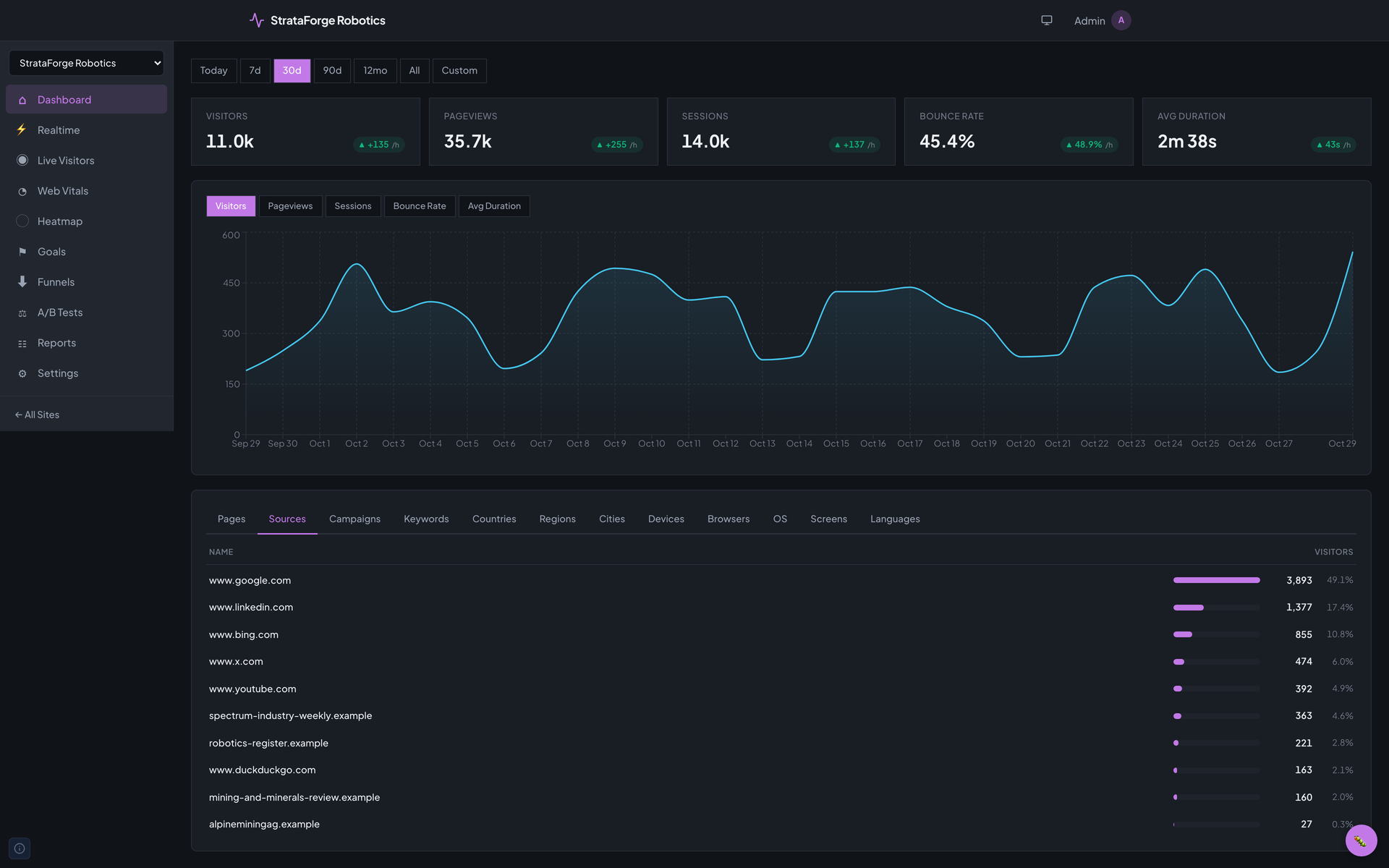Click the VISITORS column header
Image resolution: width=1389 pixels, height=868 pixels.
[1333, 552]
